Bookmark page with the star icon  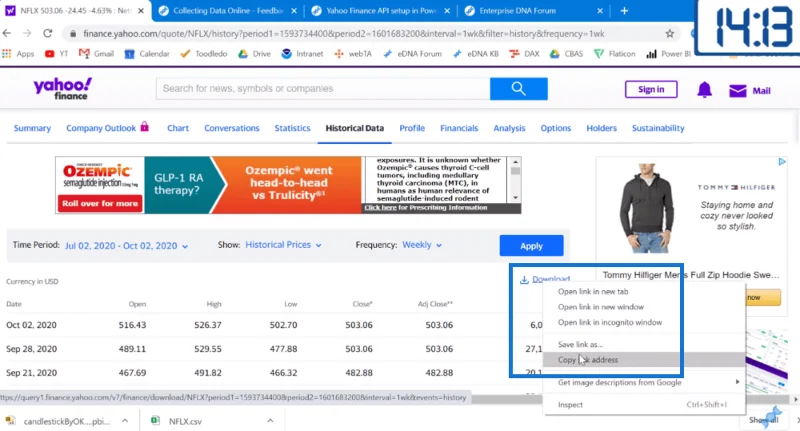(x=669, y=34)
